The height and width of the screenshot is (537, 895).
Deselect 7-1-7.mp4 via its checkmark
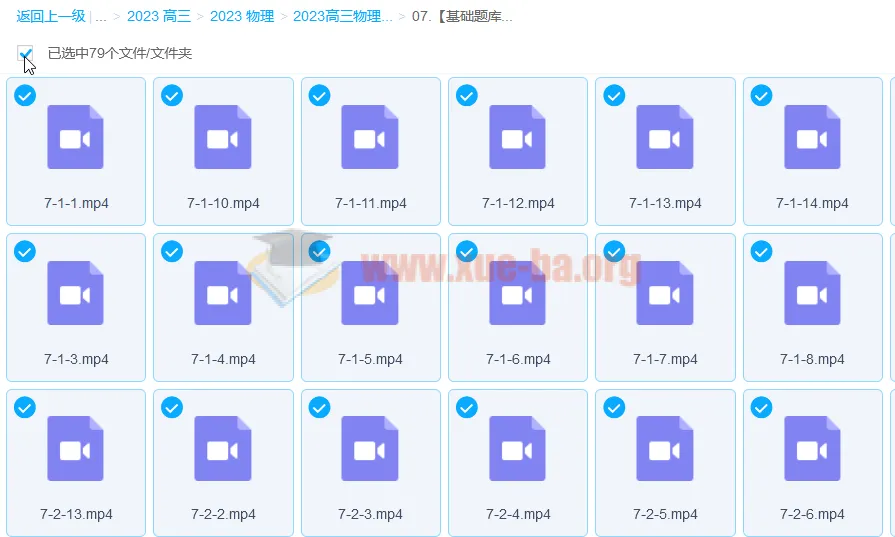click(614, 251)
